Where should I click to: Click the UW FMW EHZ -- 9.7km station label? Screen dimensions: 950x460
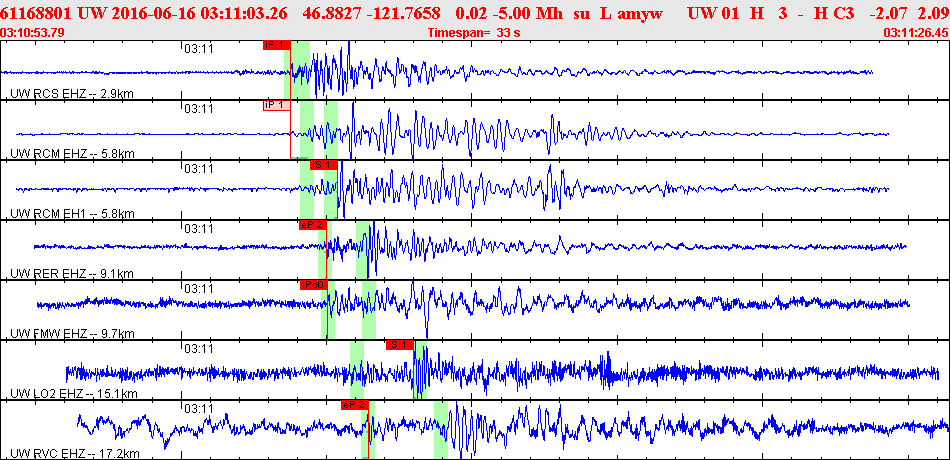(72, 333)
